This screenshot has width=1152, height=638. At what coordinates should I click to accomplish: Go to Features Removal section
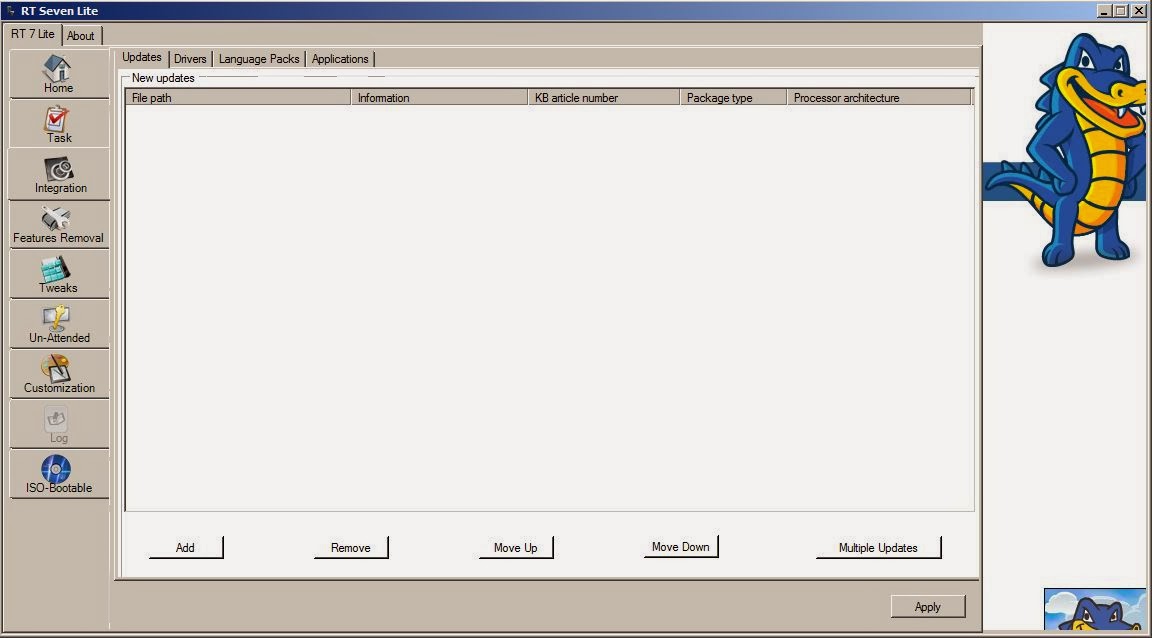coord(58,224)
